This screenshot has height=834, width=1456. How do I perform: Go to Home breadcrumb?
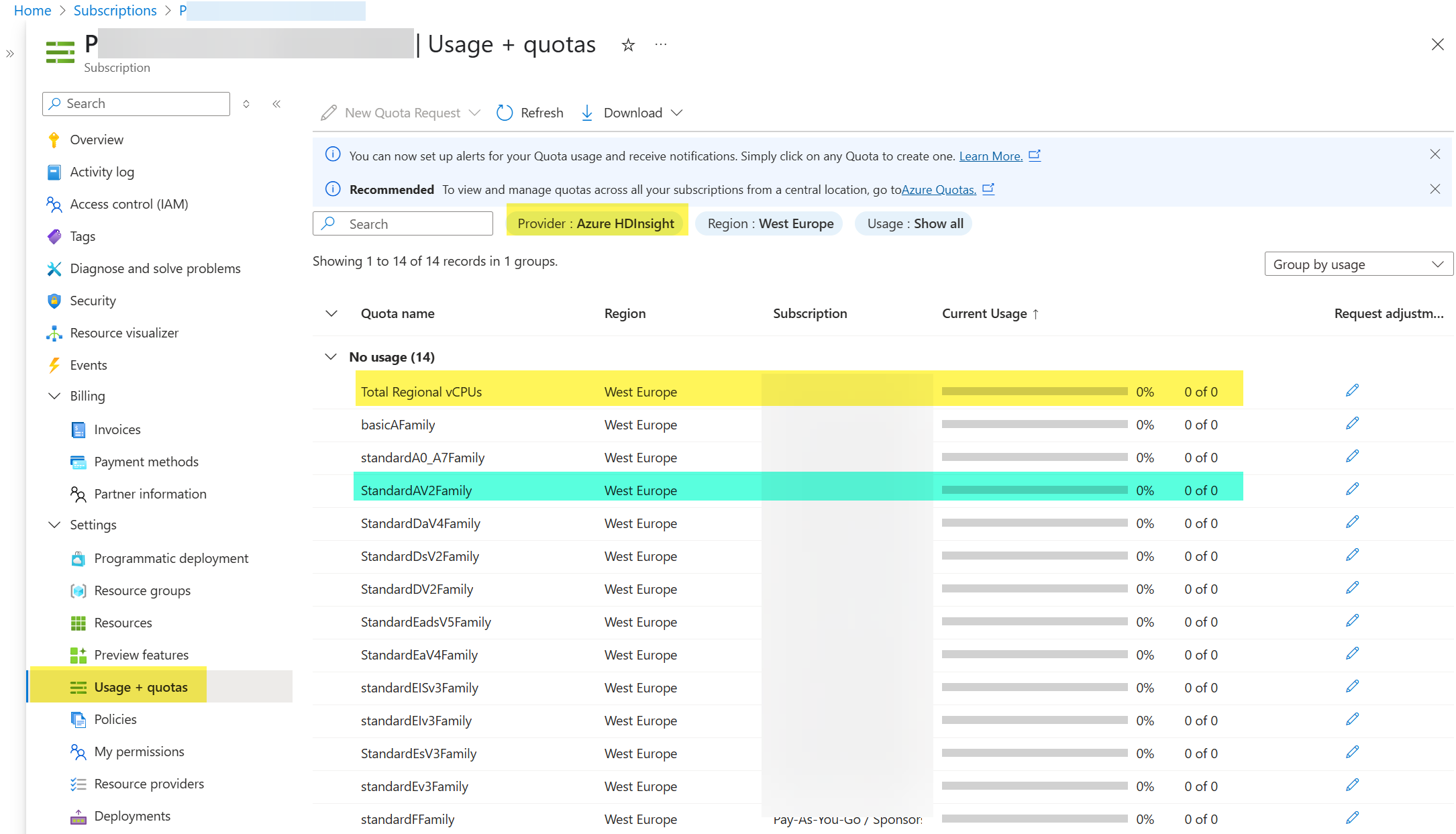click(32, 11)
